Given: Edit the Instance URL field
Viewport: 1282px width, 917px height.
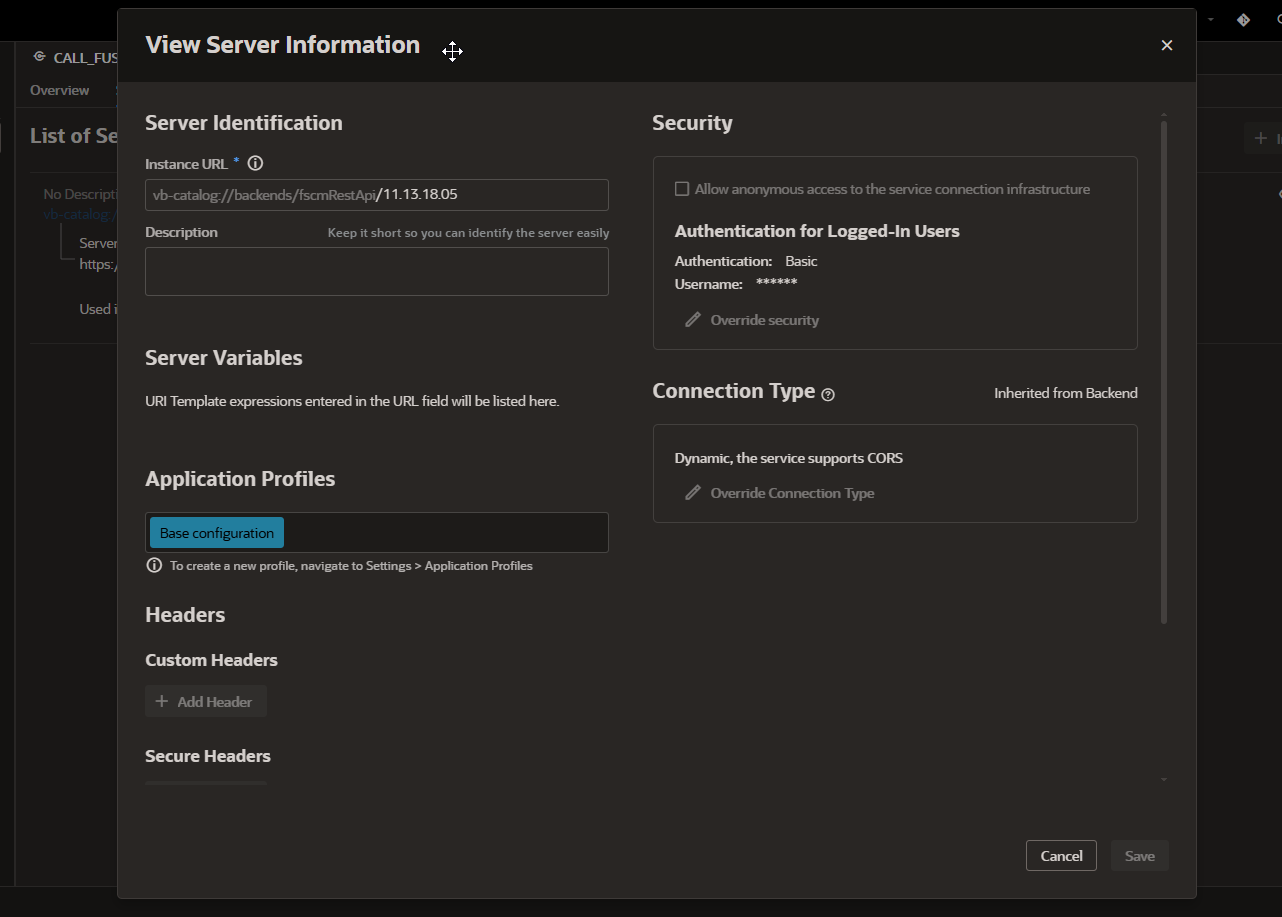Looking at the screenshot, I should point(377,195).
